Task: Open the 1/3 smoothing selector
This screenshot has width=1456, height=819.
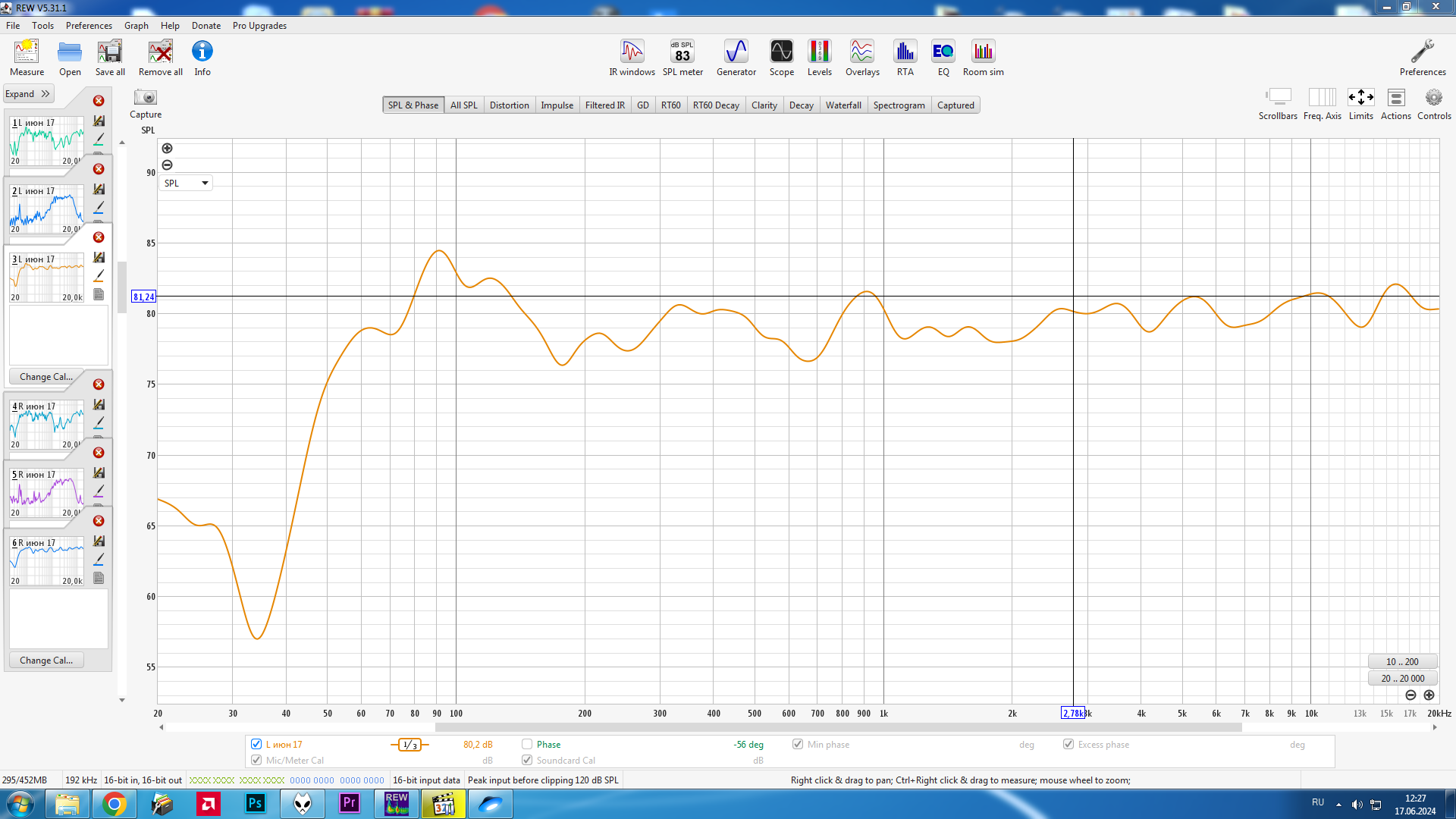Action: click(x=409, y=745)
